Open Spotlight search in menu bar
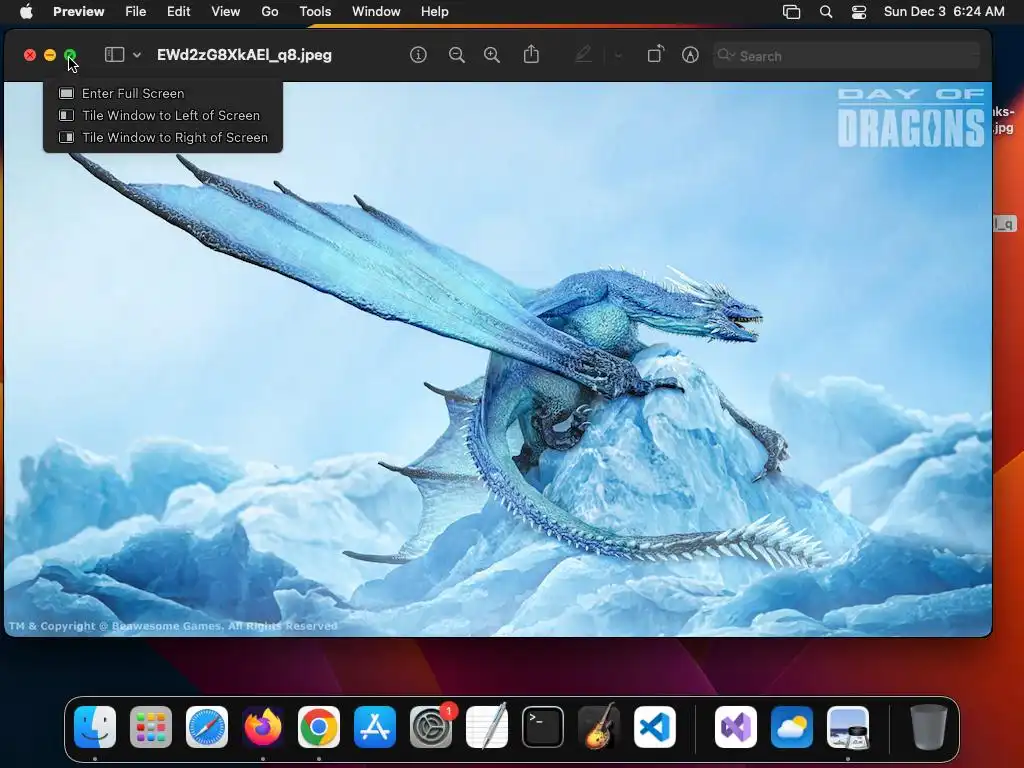Screen dimensions: 1024x768 click(825, 12)
